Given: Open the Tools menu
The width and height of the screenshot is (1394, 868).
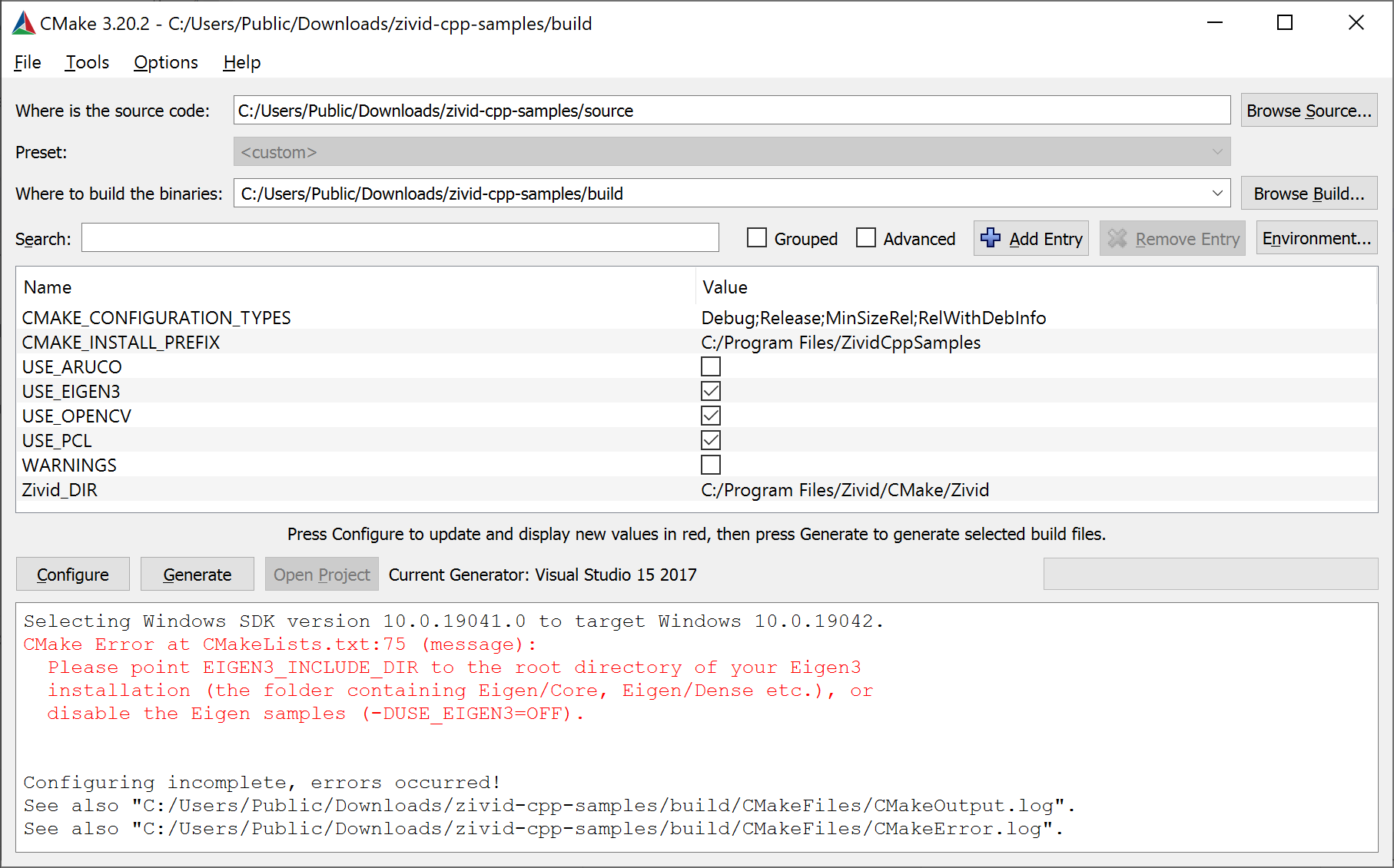Looking at the screenshot, I should [87, 62].
